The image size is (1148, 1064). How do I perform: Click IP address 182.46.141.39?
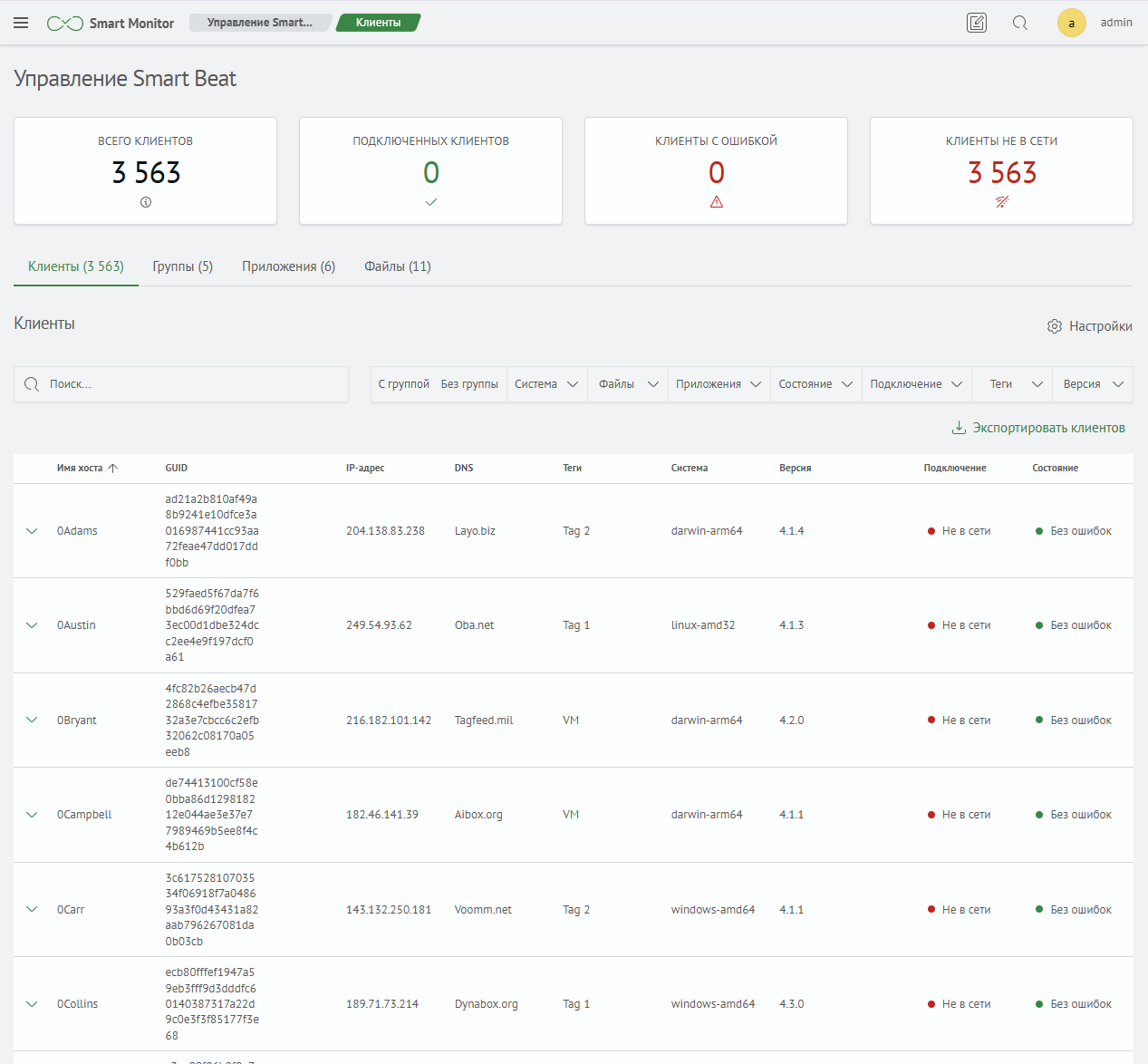382,815
